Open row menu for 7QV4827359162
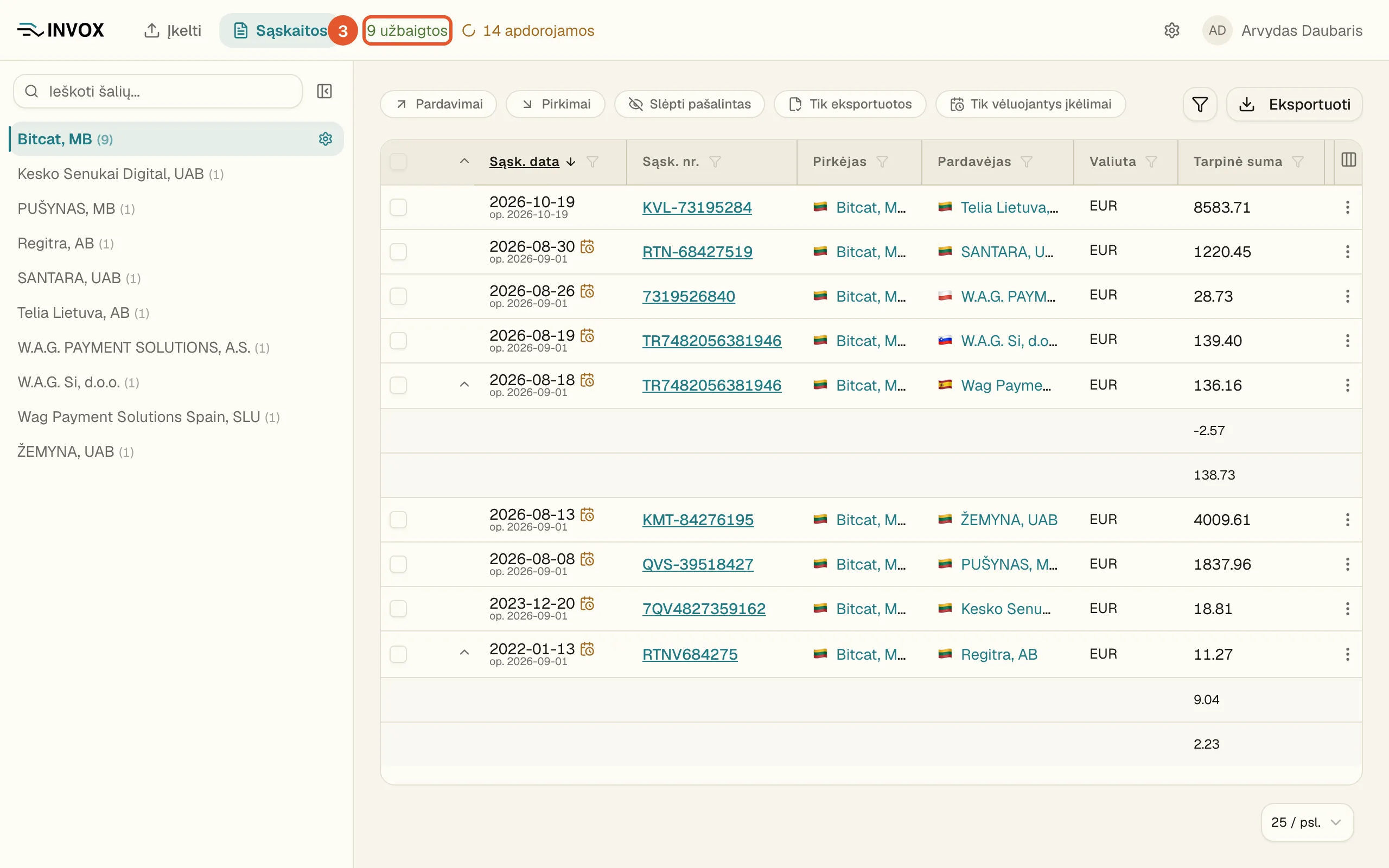The height and width of the screenshot is (868, 1389). (1347, 609)
